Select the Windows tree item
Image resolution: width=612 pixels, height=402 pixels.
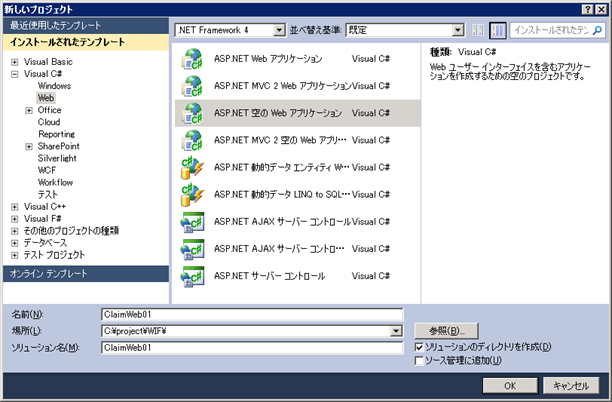click(x=54, y=86)
